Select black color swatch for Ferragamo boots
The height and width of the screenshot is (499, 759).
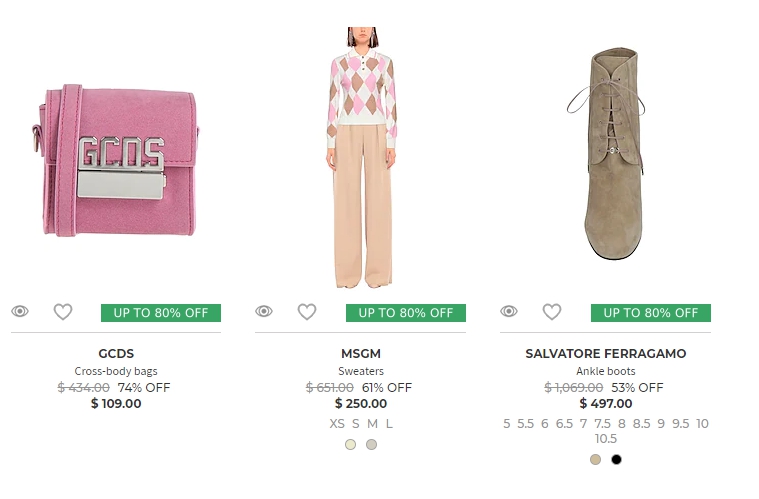coord(617,460)
